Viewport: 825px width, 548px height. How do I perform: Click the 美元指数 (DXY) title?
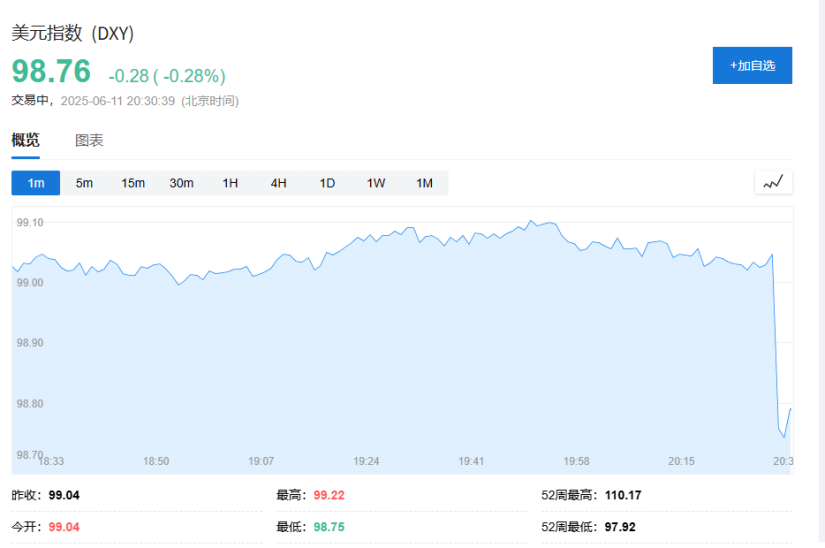tap(73, 34)
